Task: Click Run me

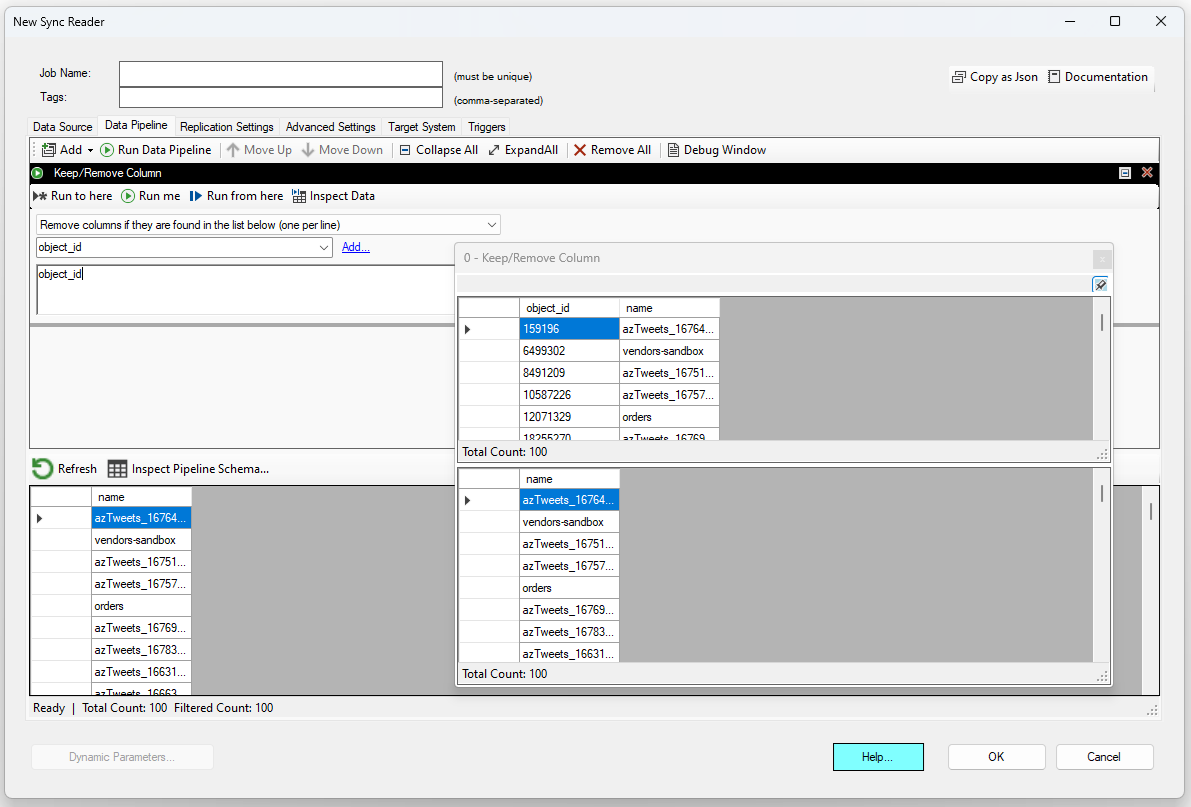Action: tap(151, 196)
